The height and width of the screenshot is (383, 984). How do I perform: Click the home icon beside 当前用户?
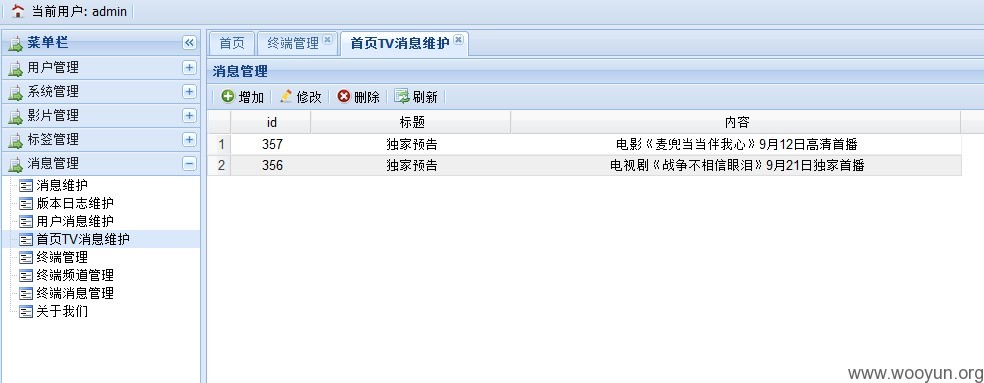coord(18,11)
